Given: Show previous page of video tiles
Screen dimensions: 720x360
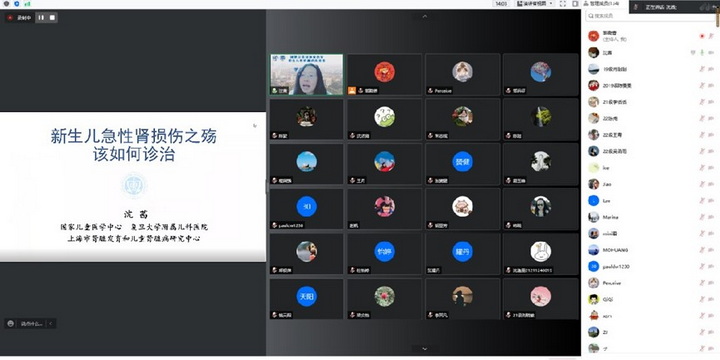Looking at the screenshot, I should pyautogui.click(x=424, y=17).
